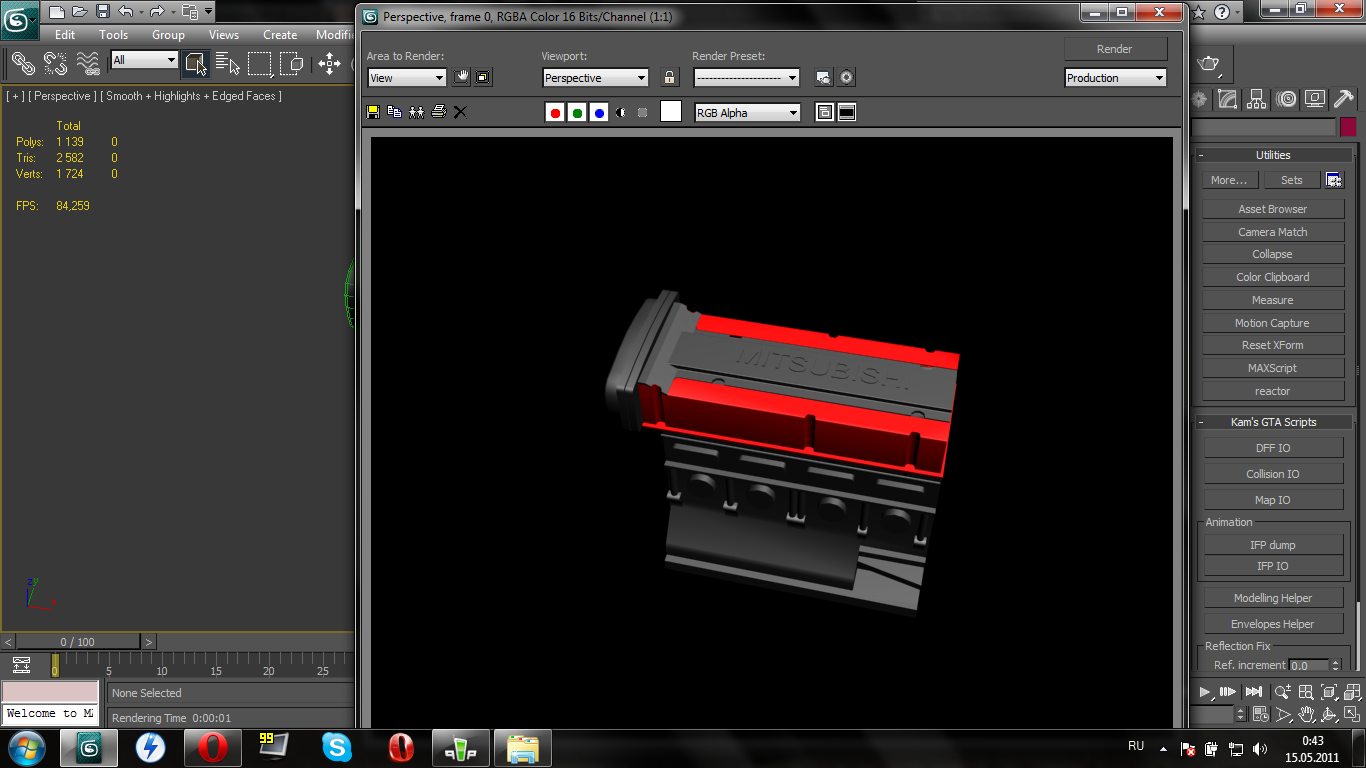The width and height of the screenshot is (1366, 768).
Task: Open the Views menu
Action: pos(223,35)
